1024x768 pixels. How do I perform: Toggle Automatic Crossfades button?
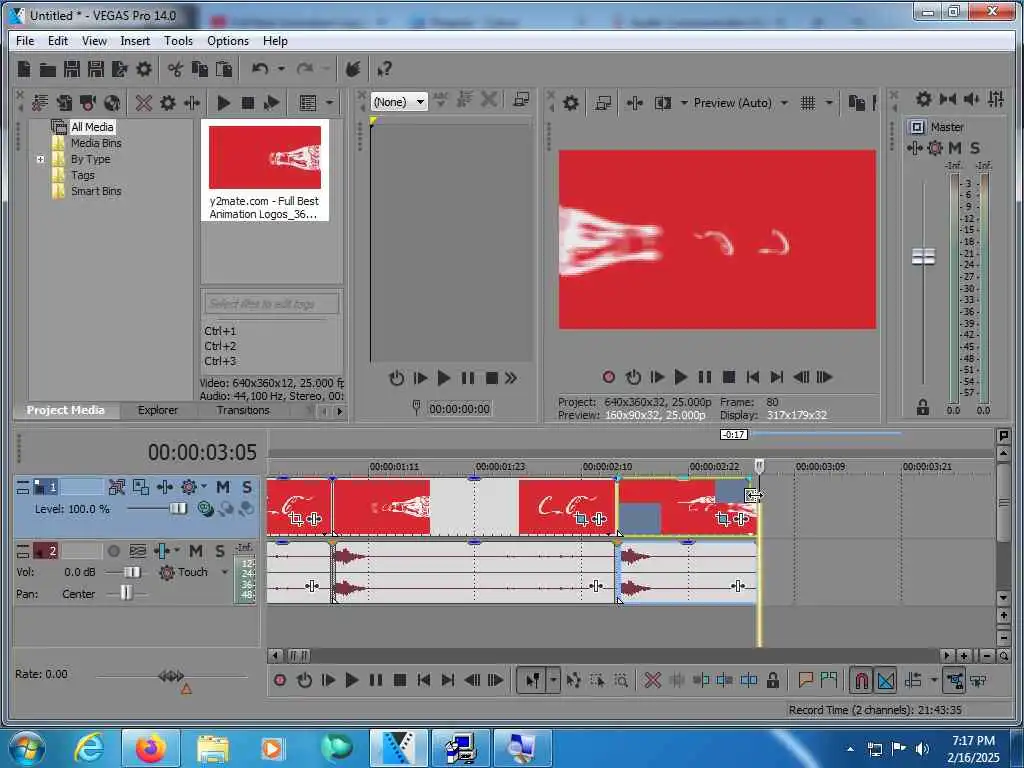click(886, 680)
